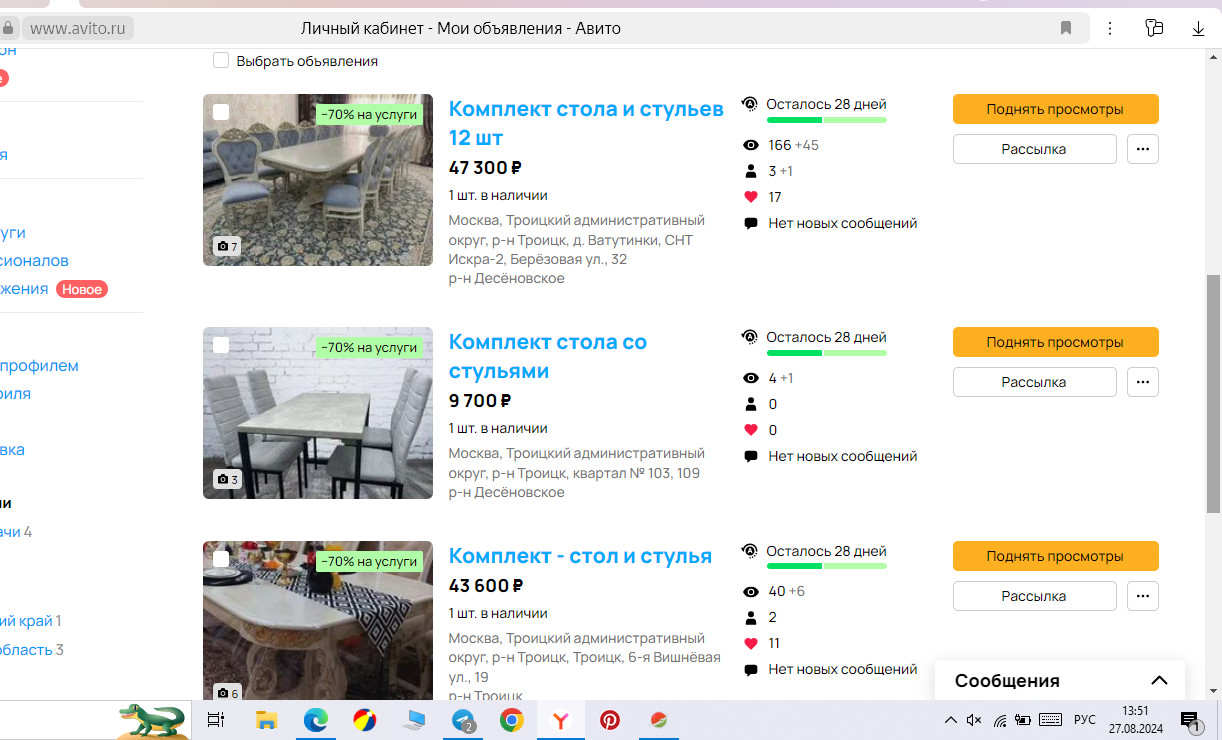
Task: Click 'Рассылка' for the 43 600 ₽ listing
Action: (x=1034, y=596)
